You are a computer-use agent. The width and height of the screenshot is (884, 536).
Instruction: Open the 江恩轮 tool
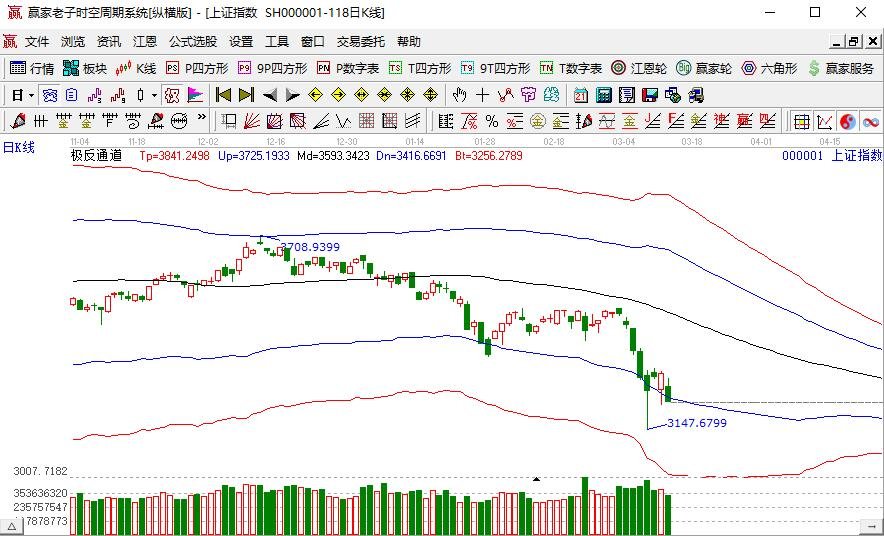coord(639,69)
